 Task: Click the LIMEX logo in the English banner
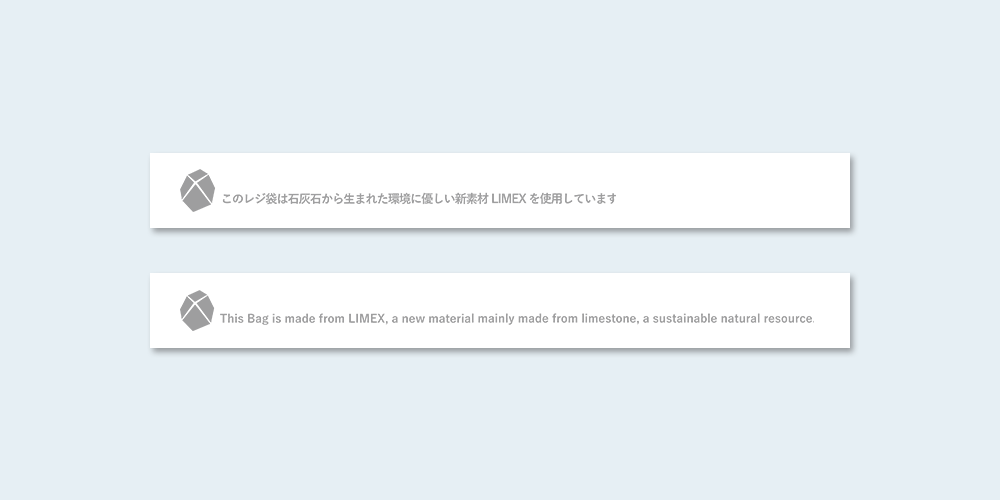197,311
